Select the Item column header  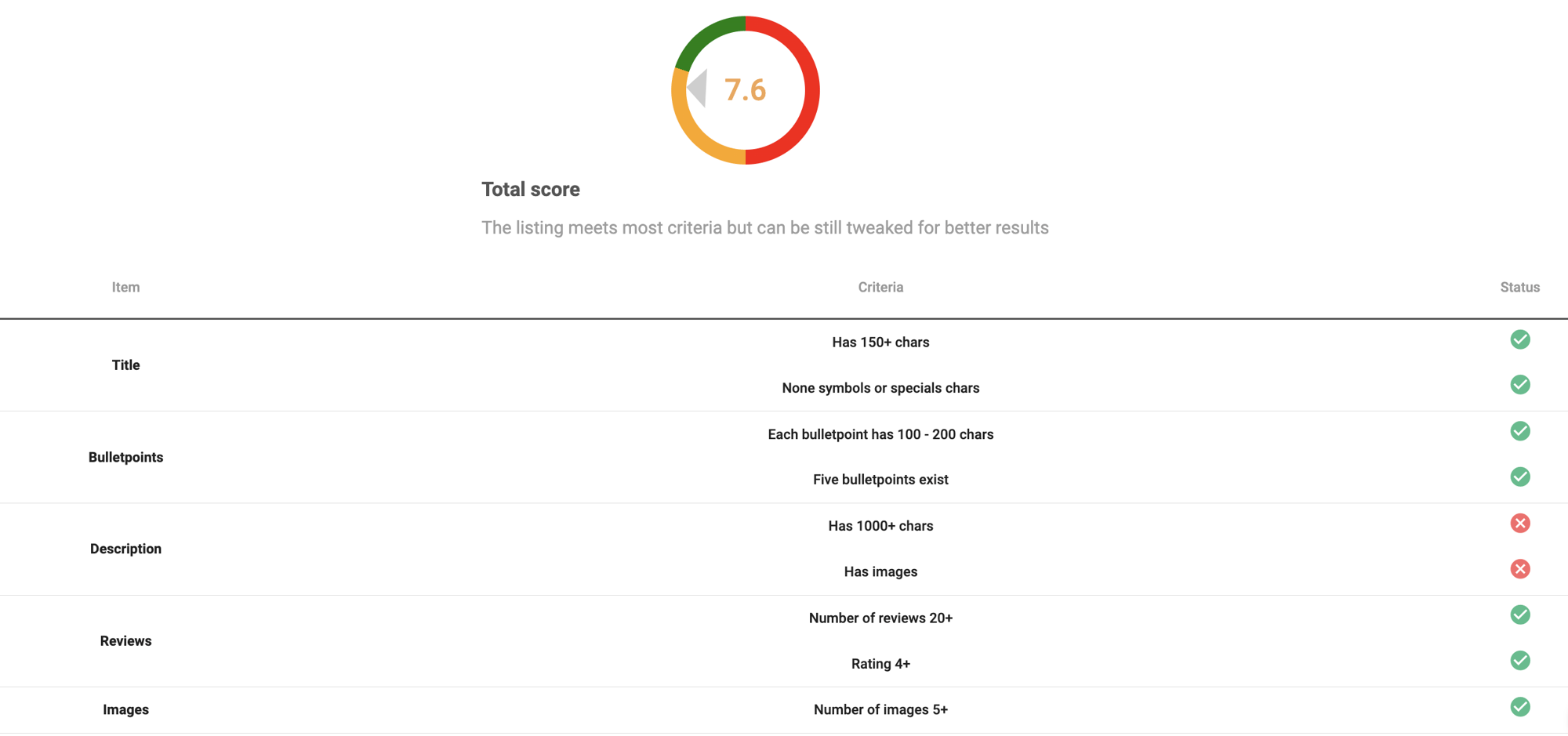coord(125,288)
